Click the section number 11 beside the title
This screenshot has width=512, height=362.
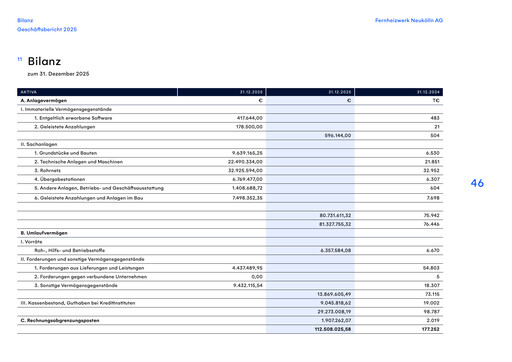(x=20, y=59)
